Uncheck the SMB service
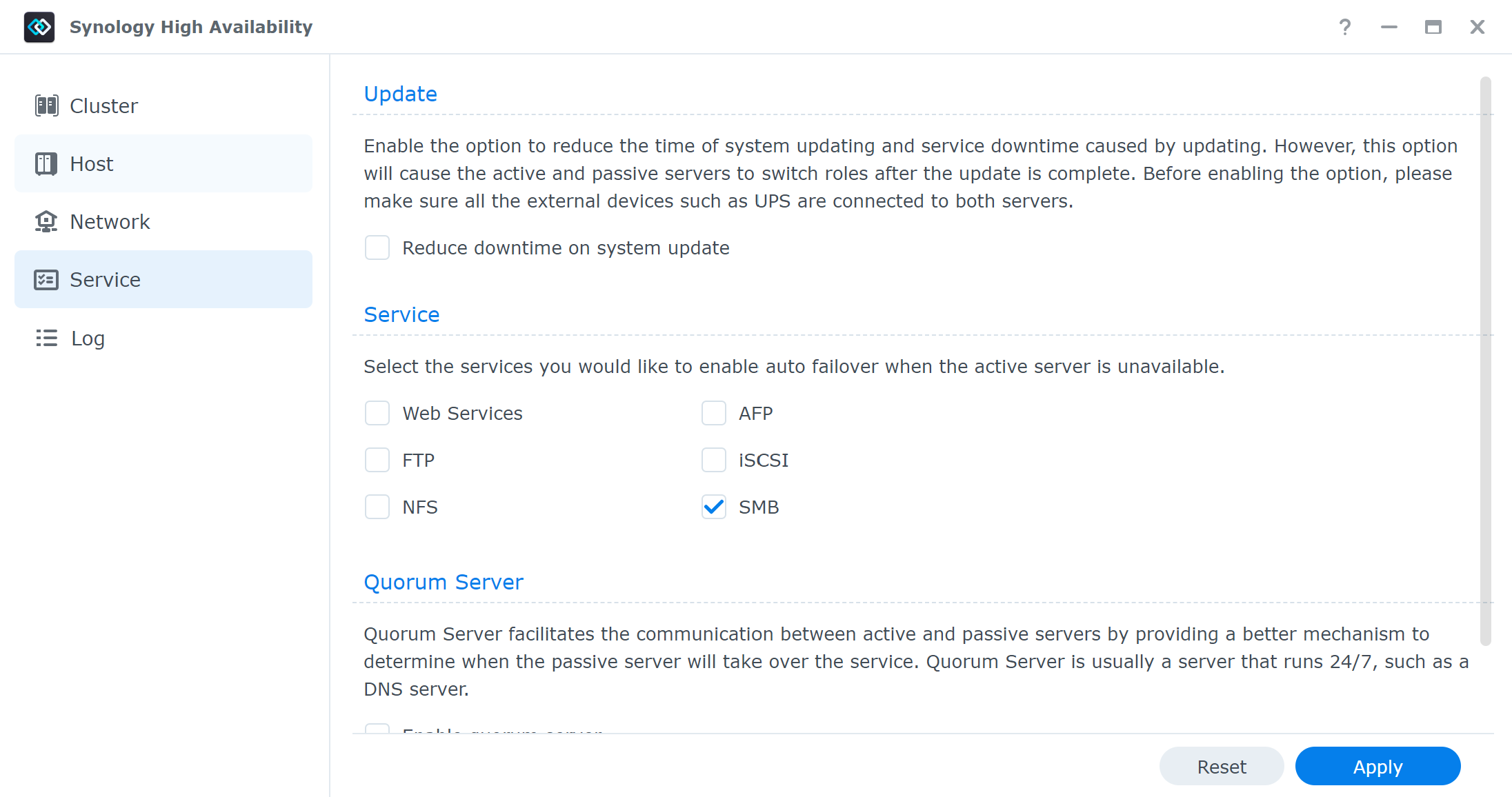This screenshot has height=797, width=1512. click(x=714, y=507)
